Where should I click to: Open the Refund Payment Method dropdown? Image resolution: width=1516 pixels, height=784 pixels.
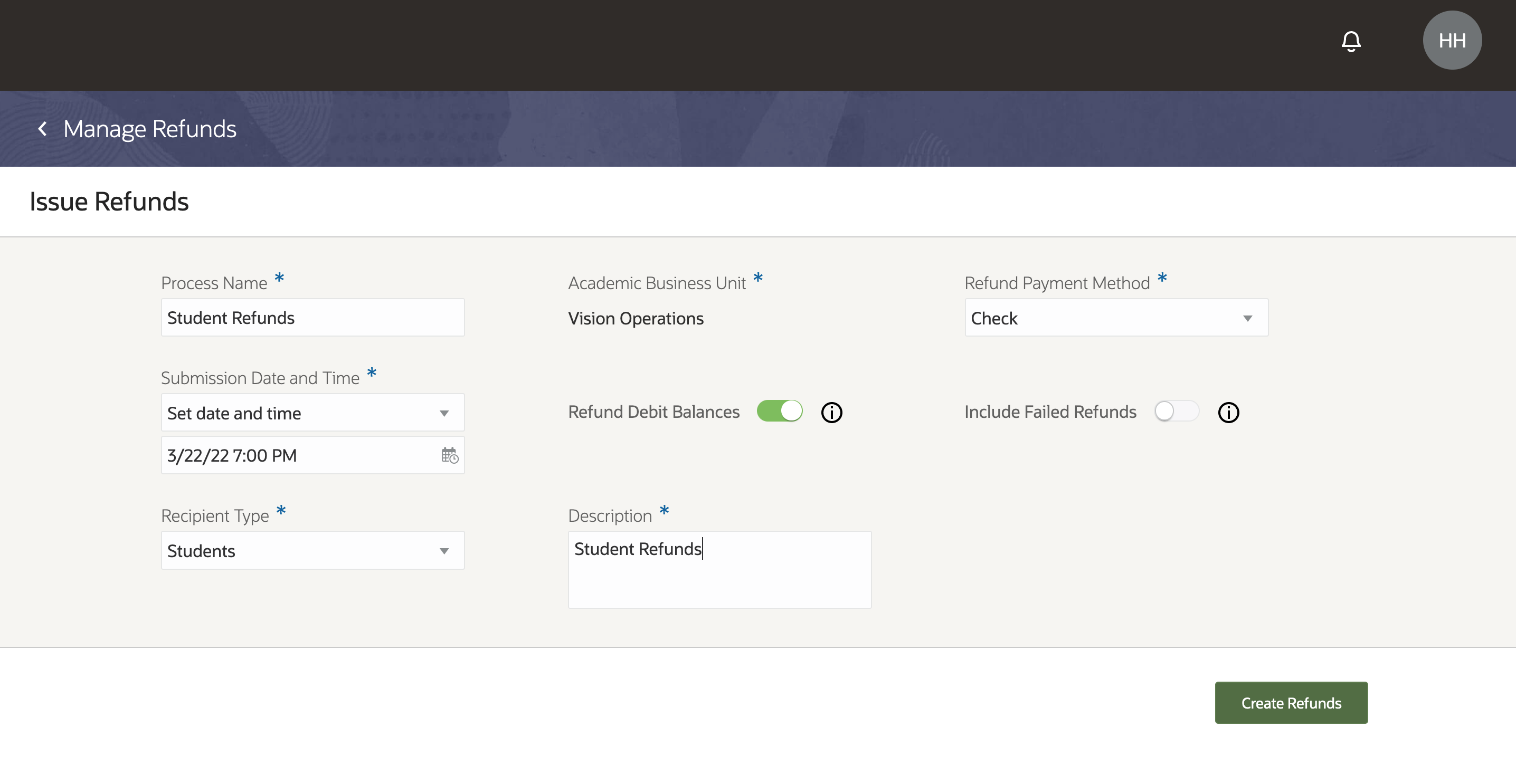[x=1116, y=318]
